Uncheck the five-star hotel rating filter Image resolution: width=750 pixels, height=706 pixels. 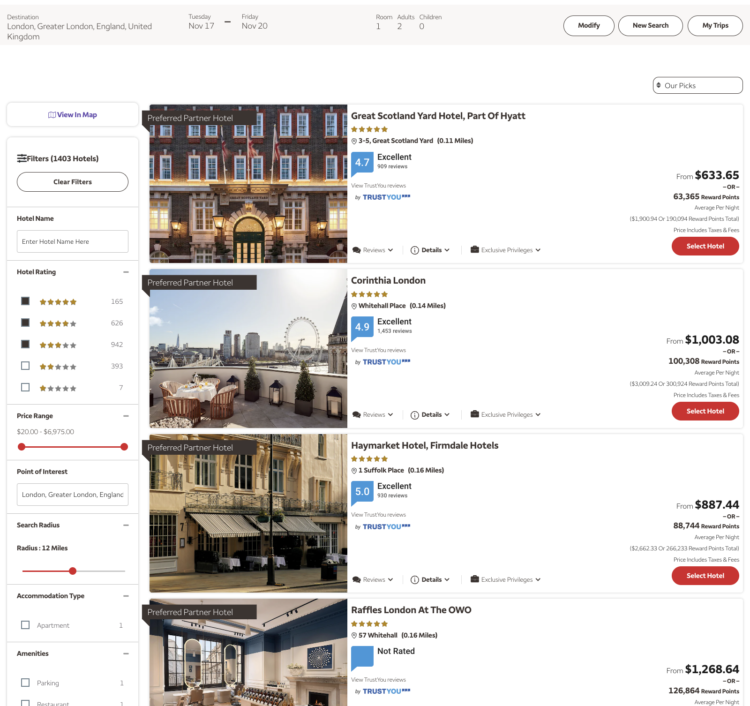pos(25,301)
